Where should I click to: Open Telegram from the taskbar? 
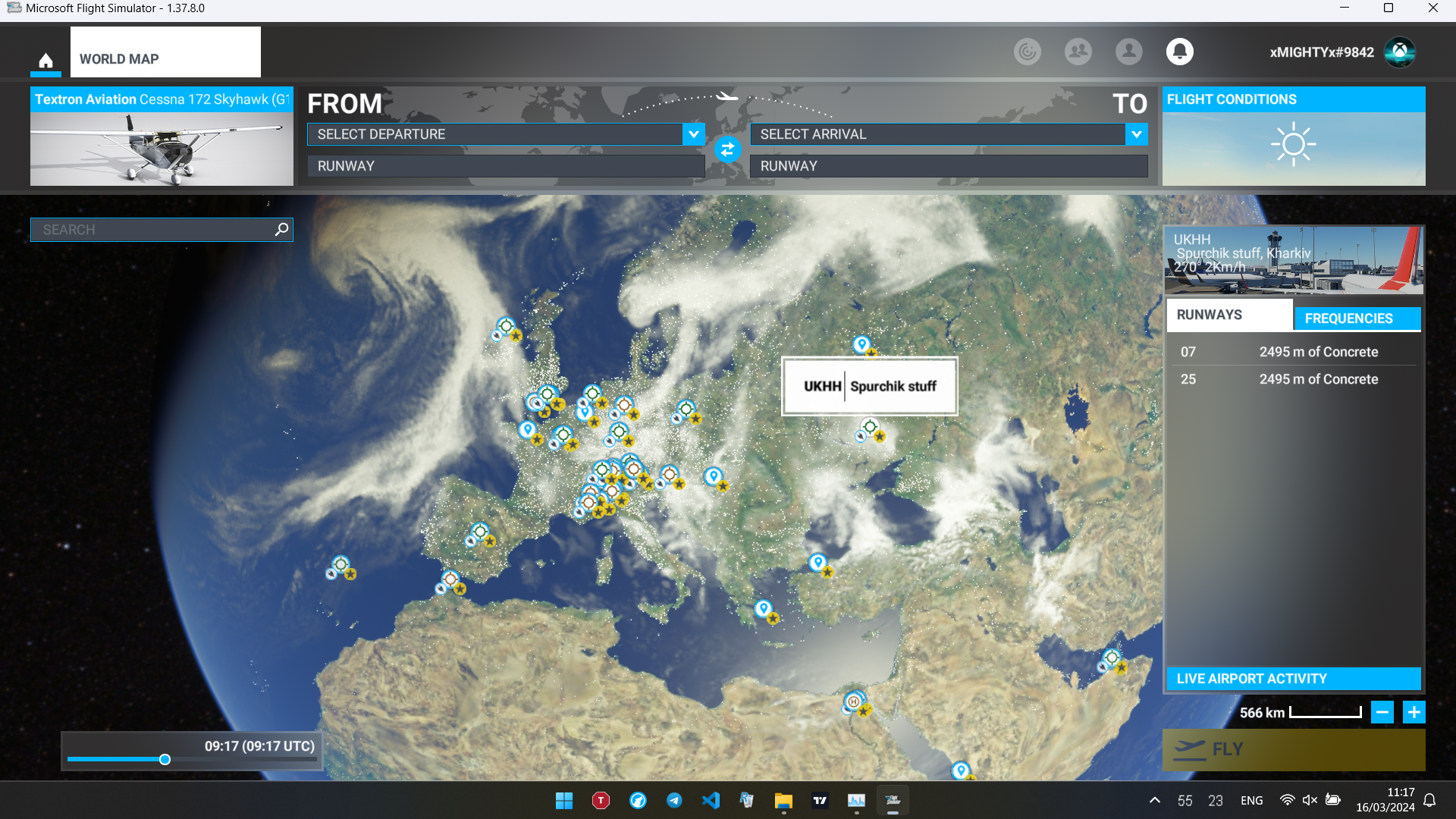(x=673, y=801)
